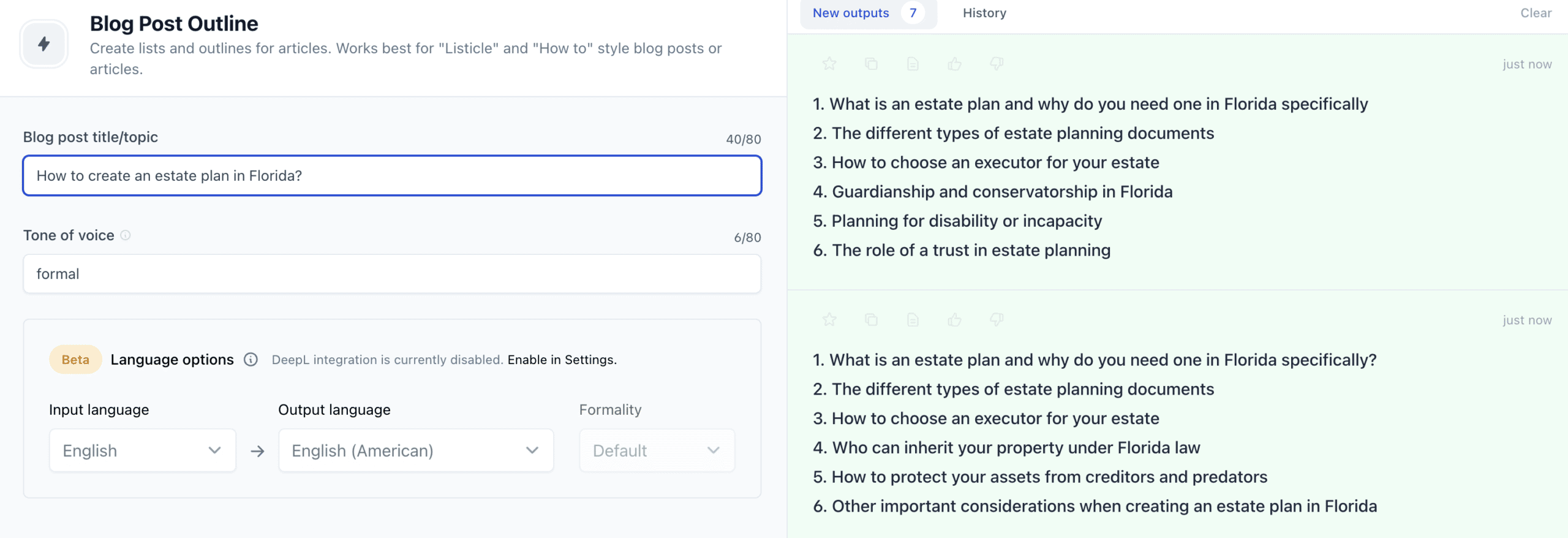Click document icon on the Guardianship output

pos(913,64)
